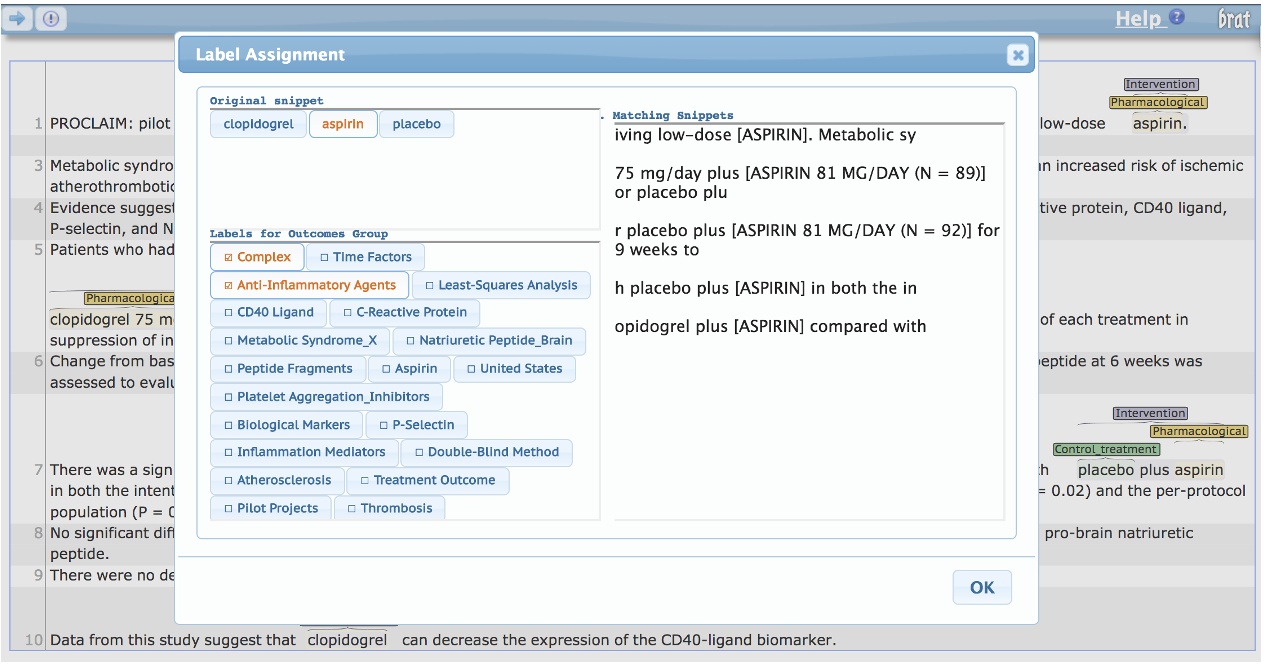Tick the Time Factors label
Viewport: 1266px width, 666px height.
tap(365, 257)
